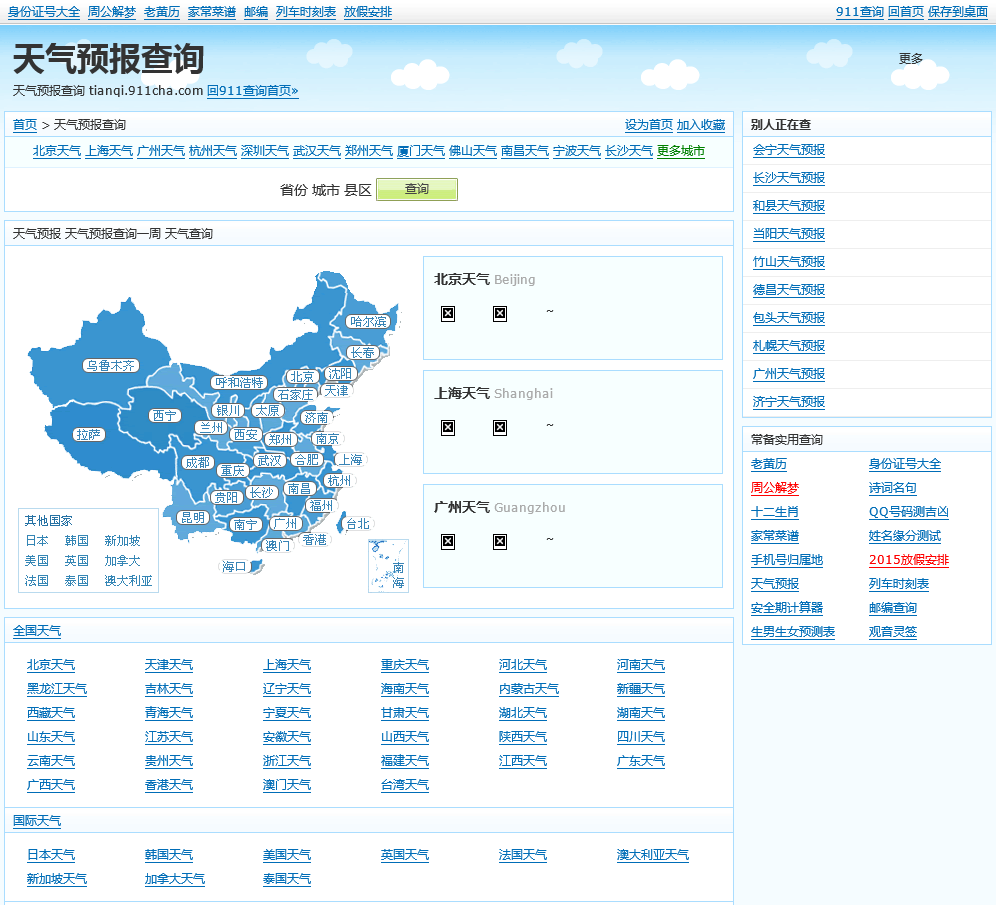This screenshot has height=905, width=996.
Task: Open 生男生女预测表 link
Action: (x=793, y=632)
